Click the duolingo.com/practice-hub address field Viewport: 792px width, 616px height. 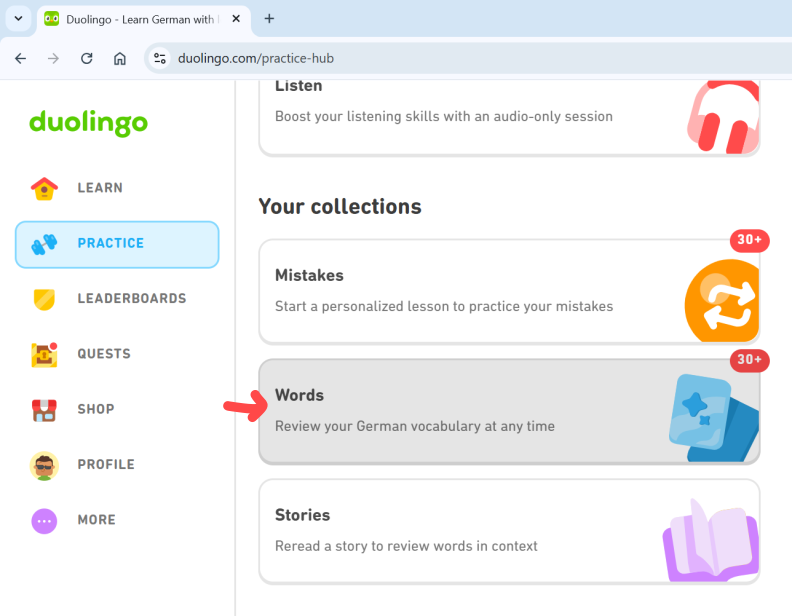pyautogui.click(x=256, y=59)
